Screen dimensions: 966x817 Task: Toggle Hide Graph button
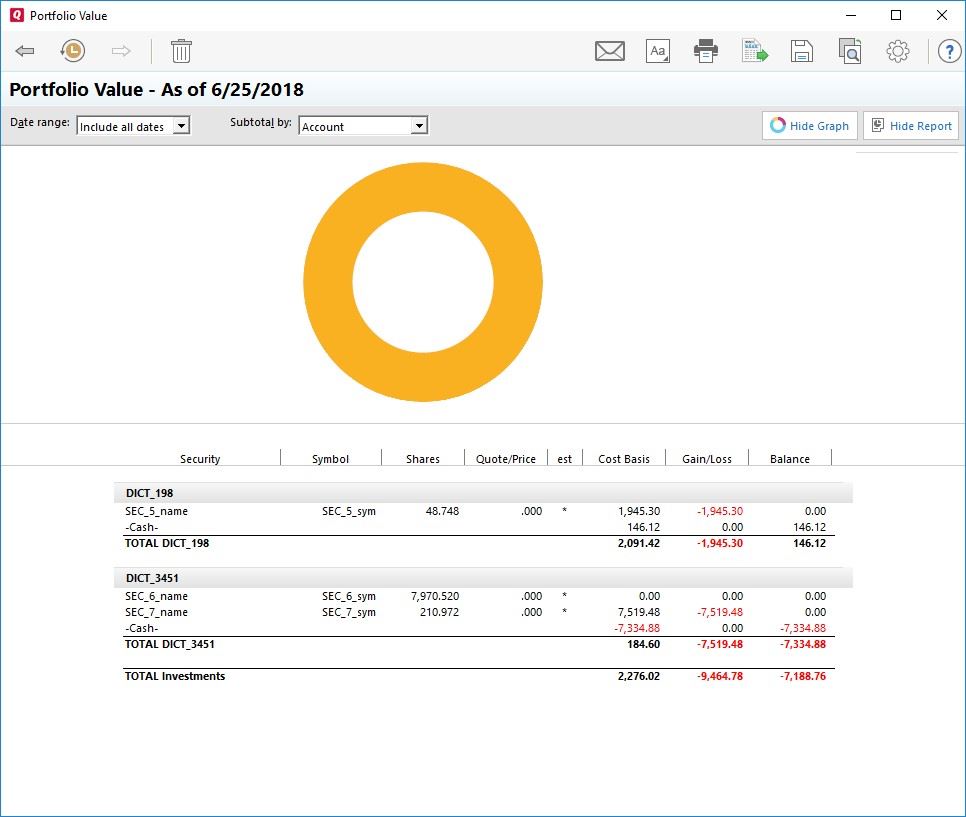(x=809, y=126)
